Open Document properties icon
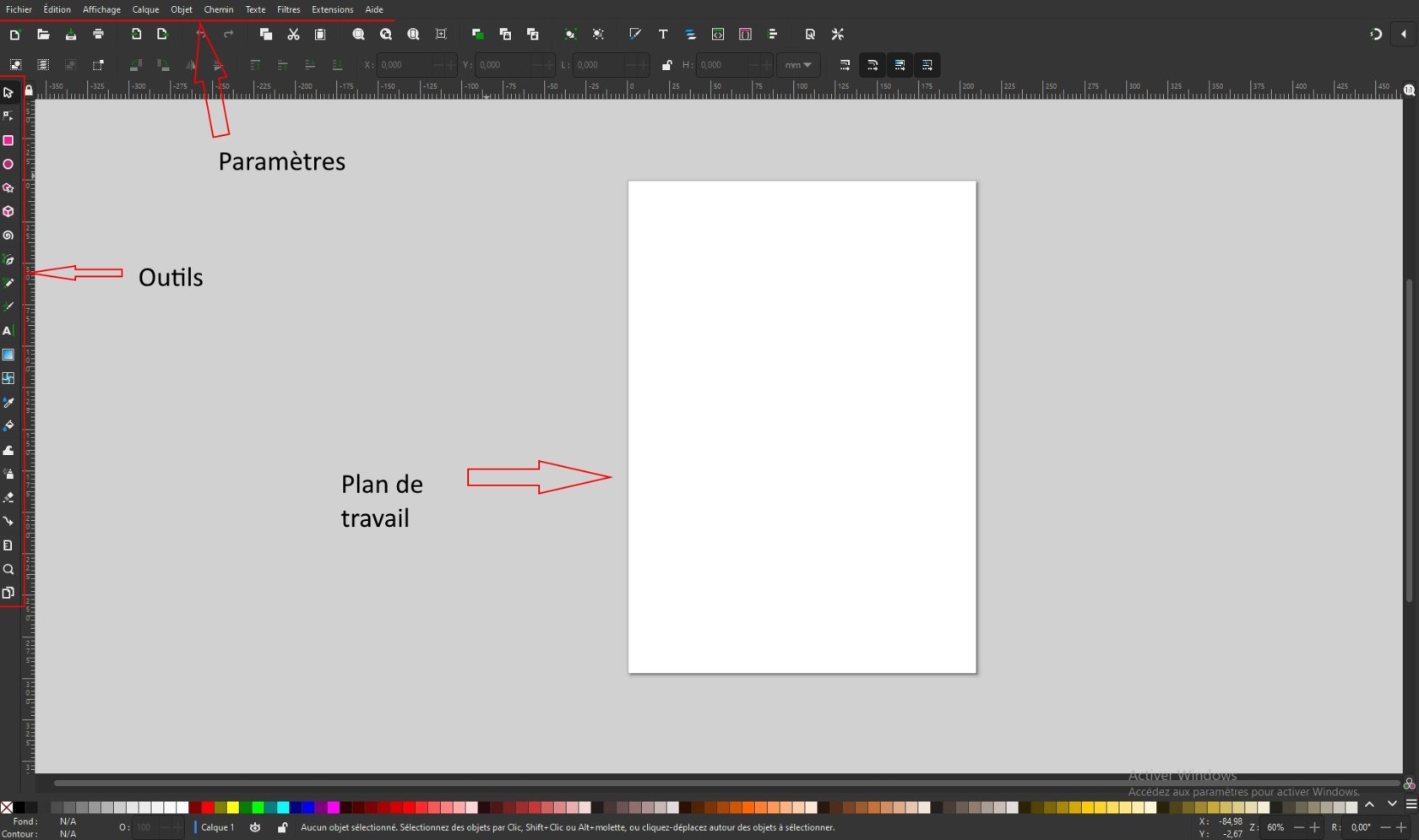 click(810, 34)
